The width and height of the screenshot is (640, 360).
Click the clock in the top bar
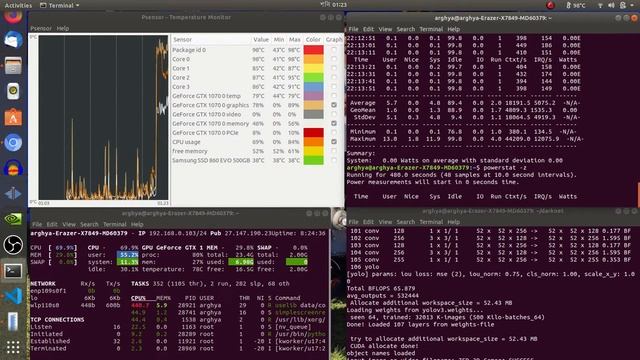[x=333, y=5]
